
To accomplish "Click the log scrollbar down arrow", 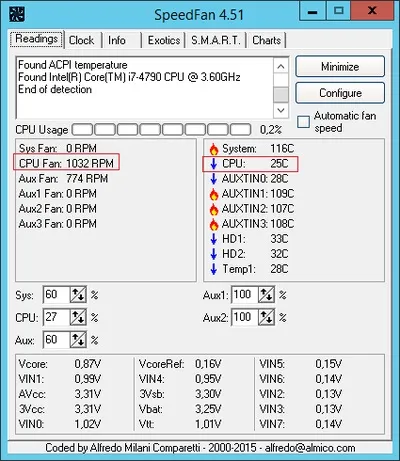I will pos(281,110).
